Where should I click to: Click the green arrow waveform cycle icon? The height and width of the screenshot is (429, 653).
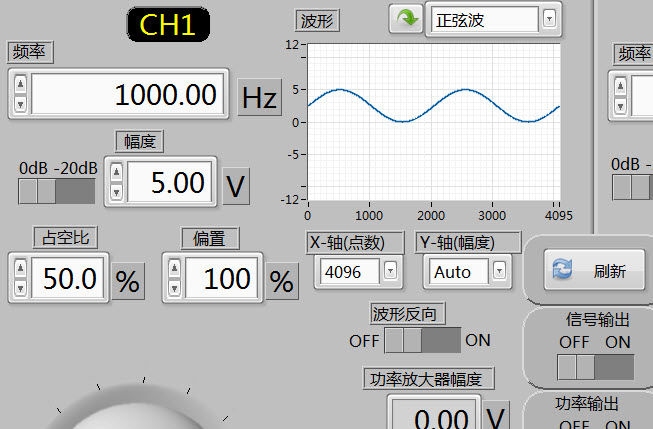[405, 19]
